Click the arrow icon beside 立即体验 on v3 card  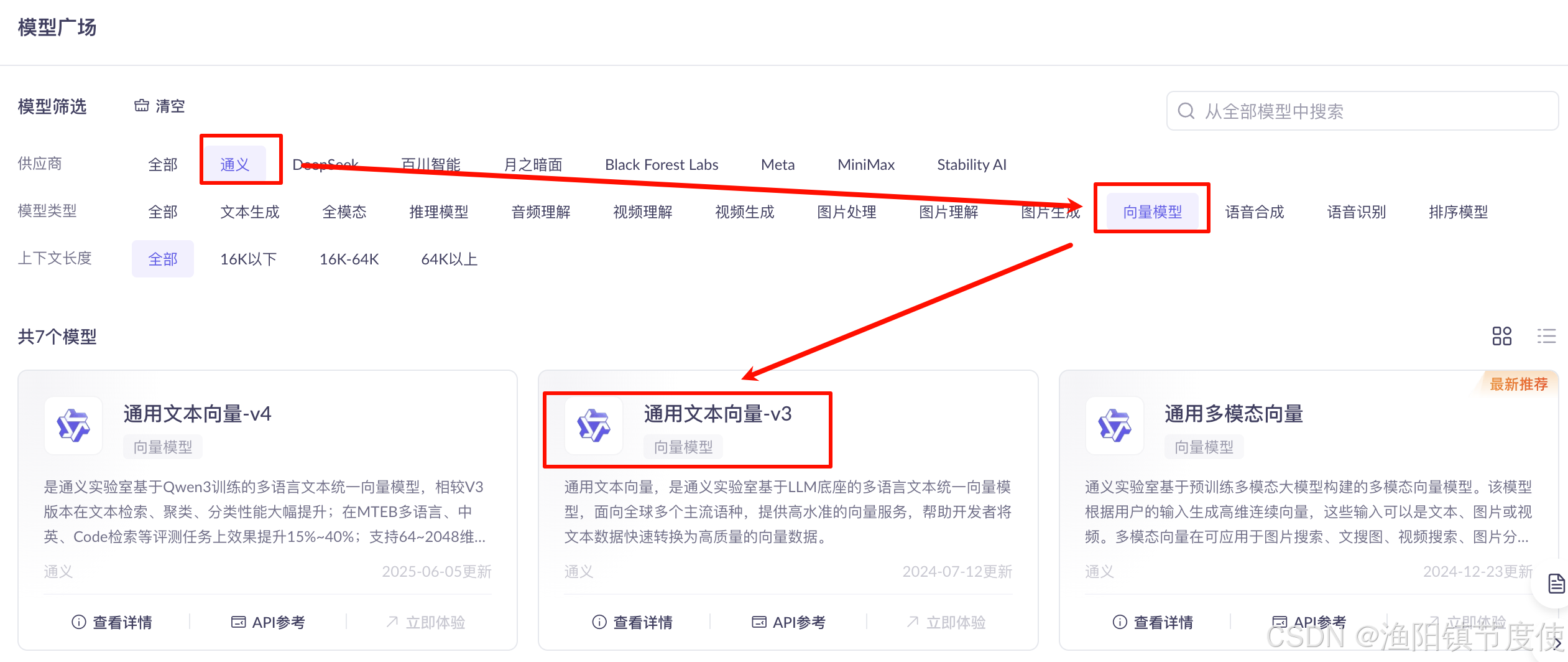912,622
